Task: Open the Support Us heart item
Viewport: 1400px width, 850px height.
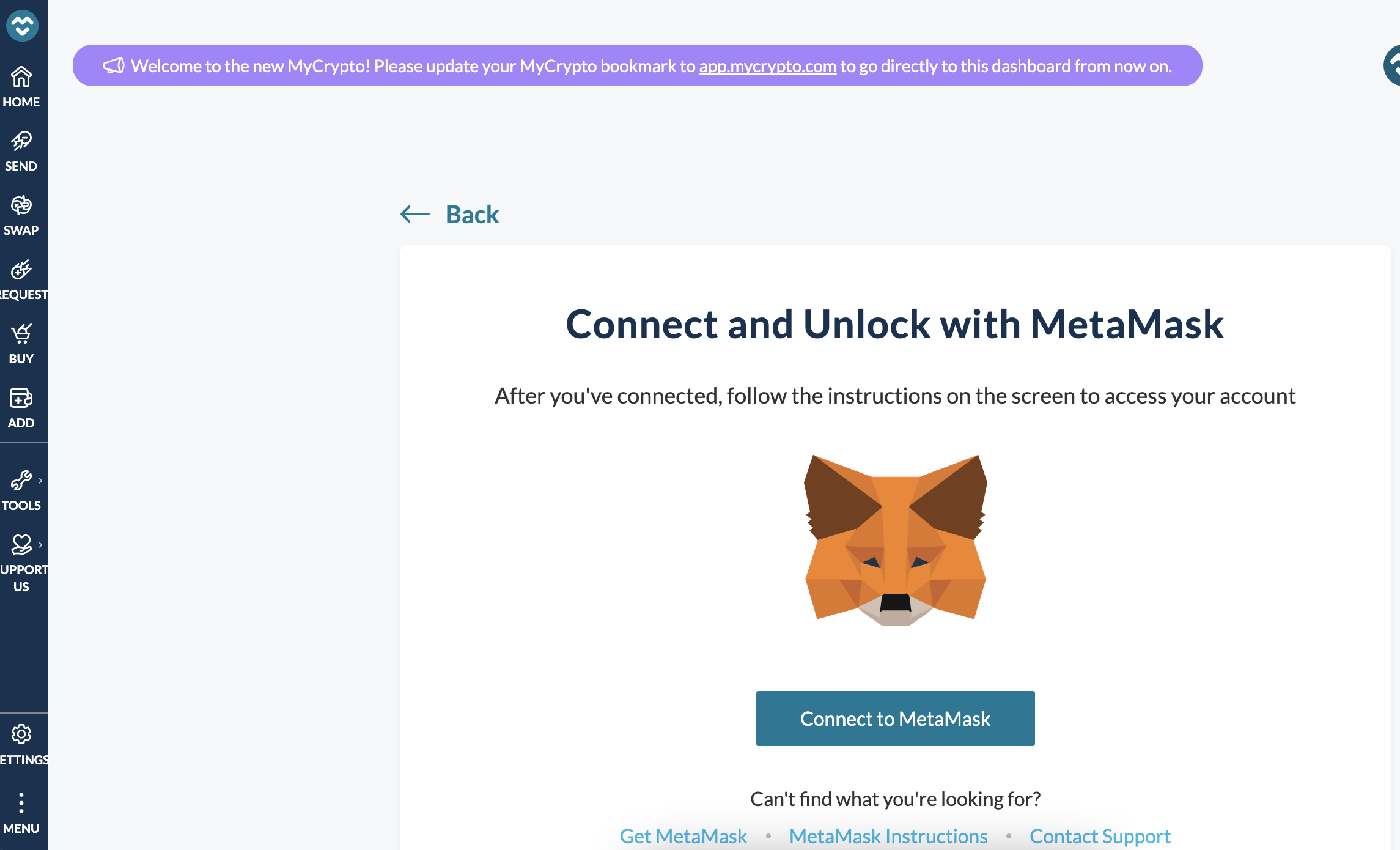Action: click(x=21, y=545)
